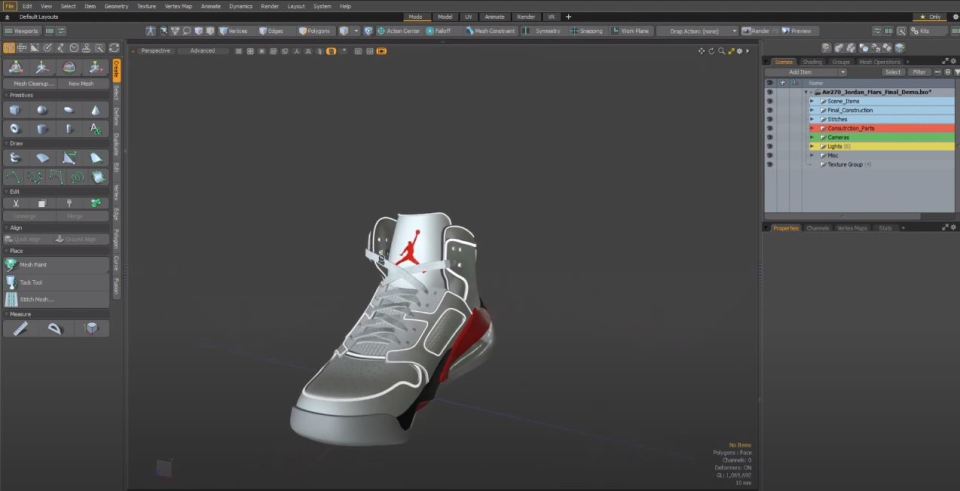This screenshot has width=960, height=491.
Task: Toggle visibility of Final_Construction
Action: (770, 110)
